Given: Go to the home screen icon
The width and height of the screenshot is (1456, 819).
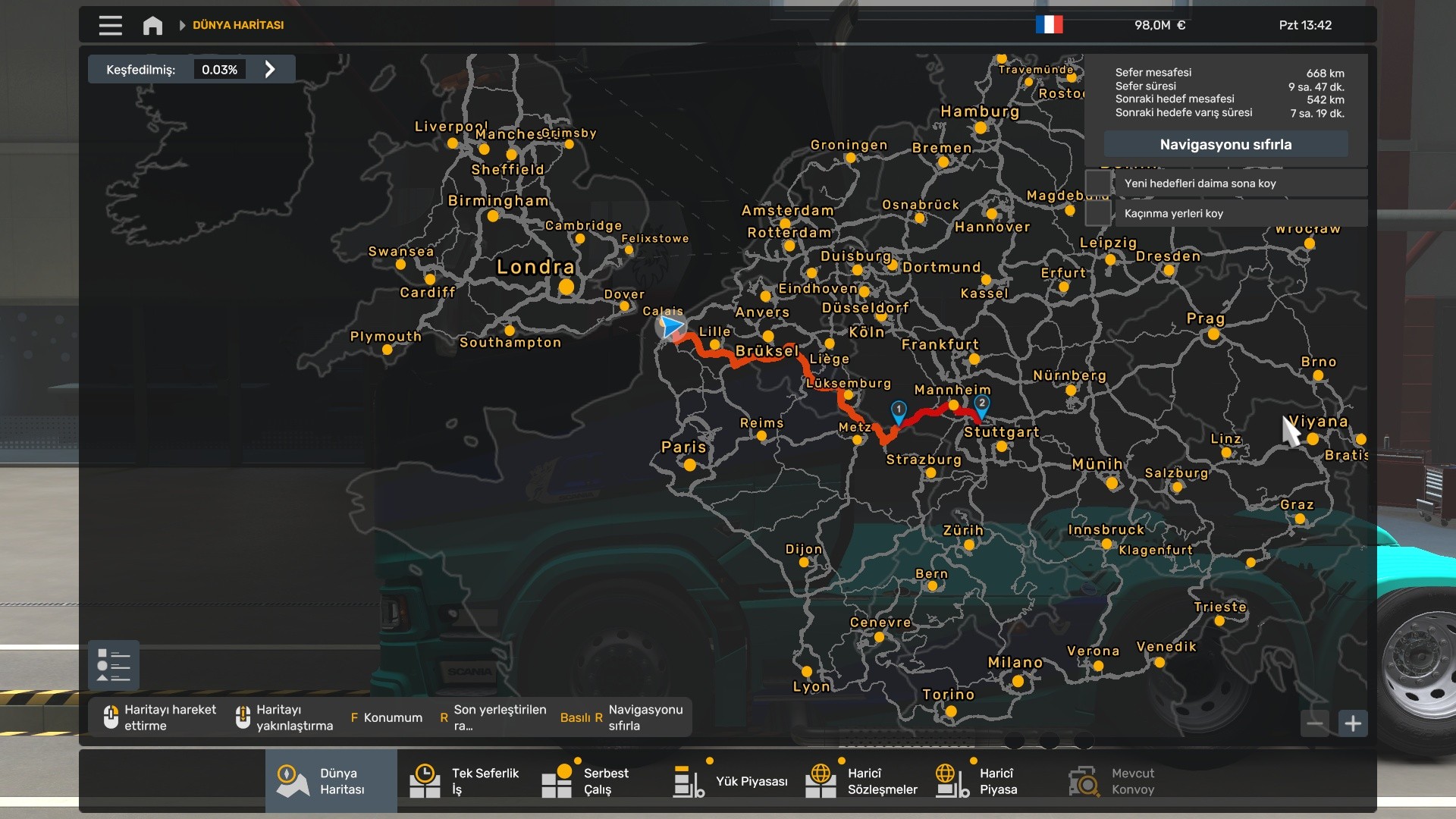Looking at the screenshot, I should point(152,25).
